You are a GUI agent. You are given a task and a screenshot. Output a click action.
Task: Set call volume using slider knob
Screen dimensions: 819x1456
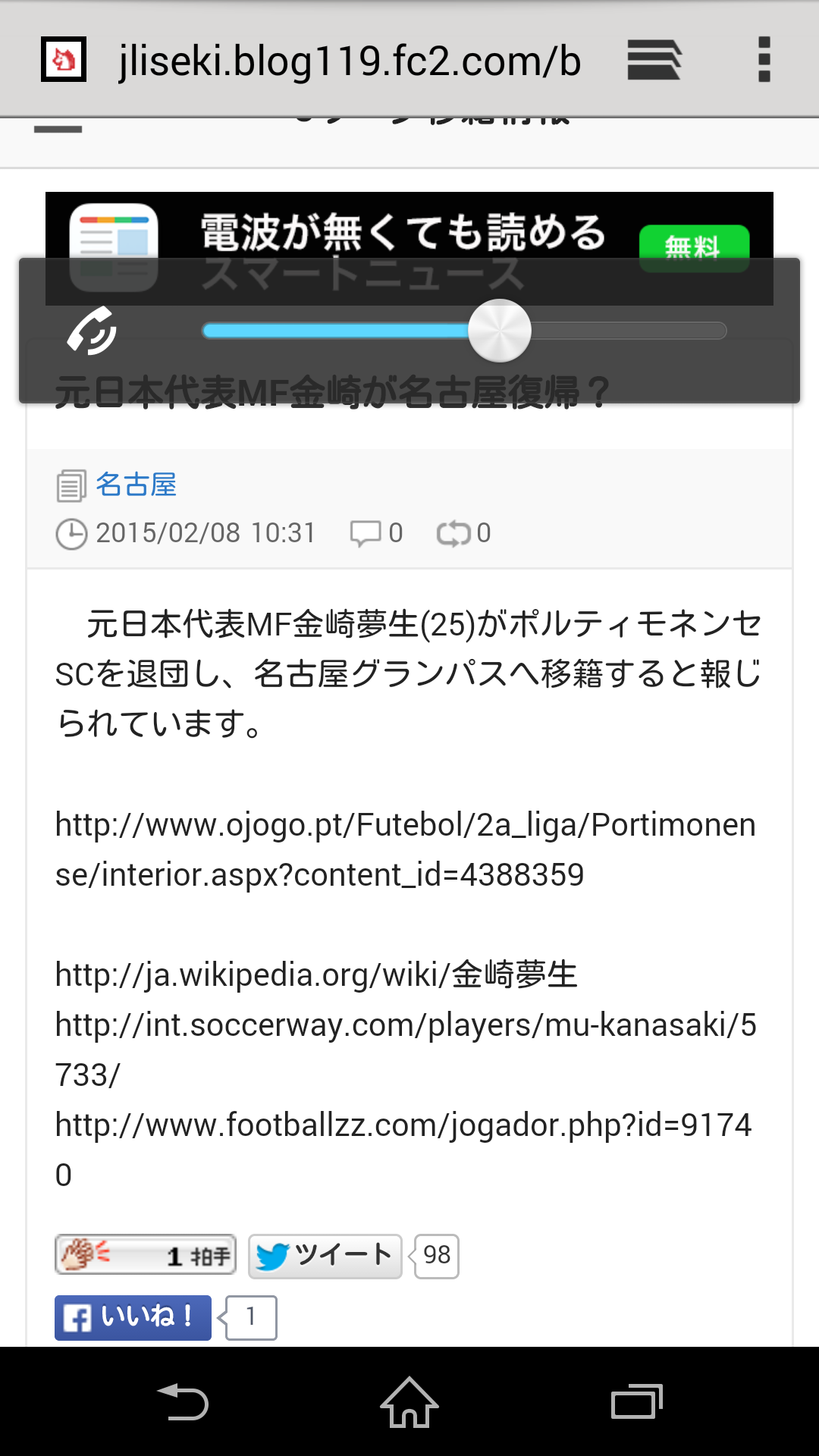499,331
